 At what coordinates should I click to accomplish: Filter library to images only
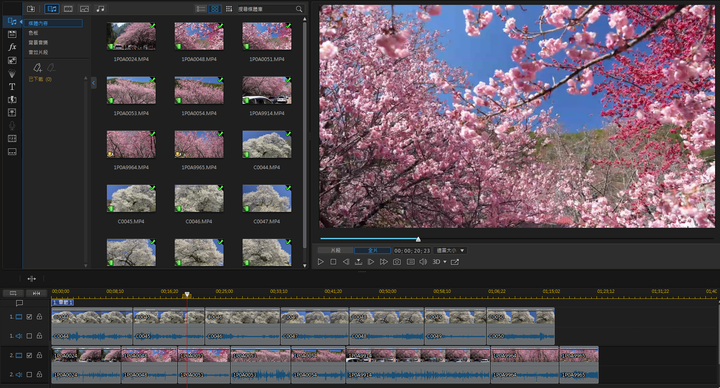click(x=84, y=9)
